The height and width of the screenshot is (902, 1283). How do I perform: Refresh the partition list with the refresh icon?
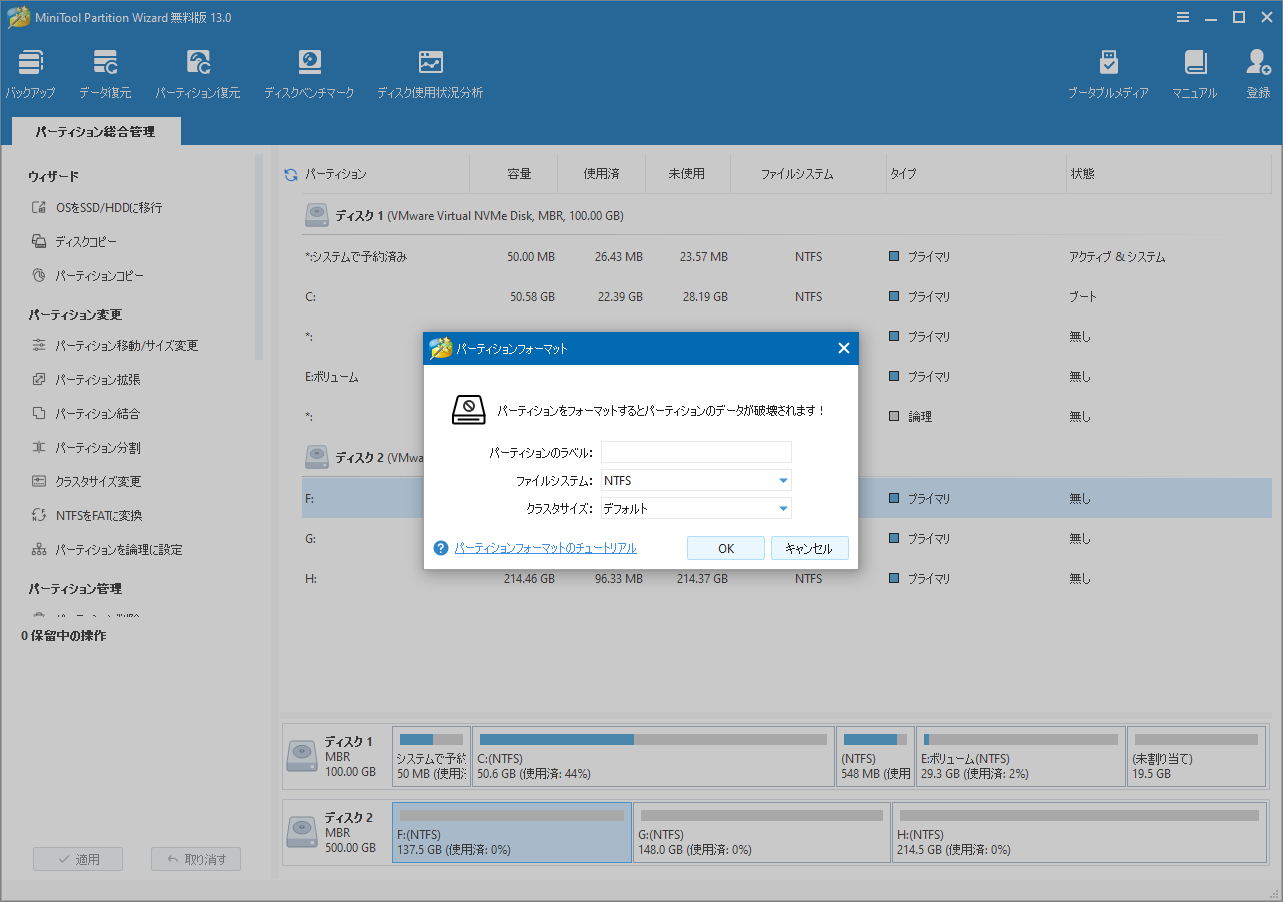pyautogui.click(x=291, y=175)
